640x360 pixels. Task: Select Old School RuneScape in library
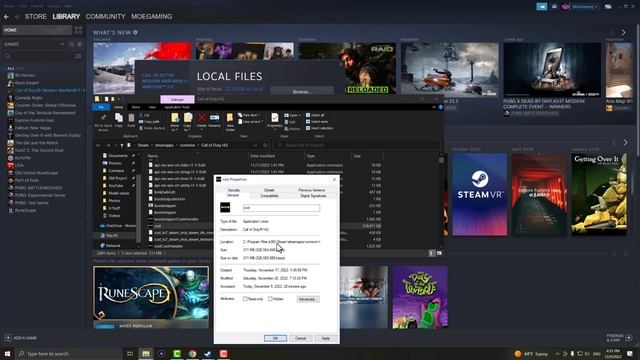(x=36, y=173)
